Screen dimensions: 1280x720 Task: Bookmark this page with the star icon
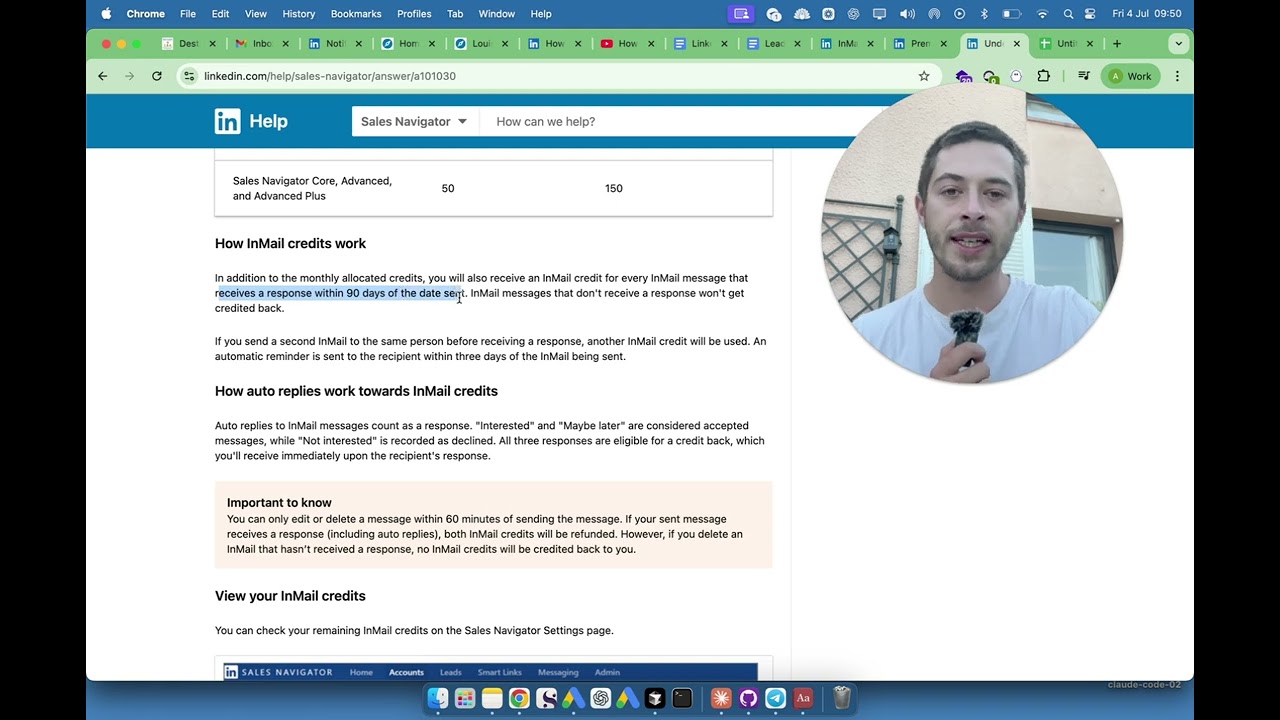pos(924,76)
